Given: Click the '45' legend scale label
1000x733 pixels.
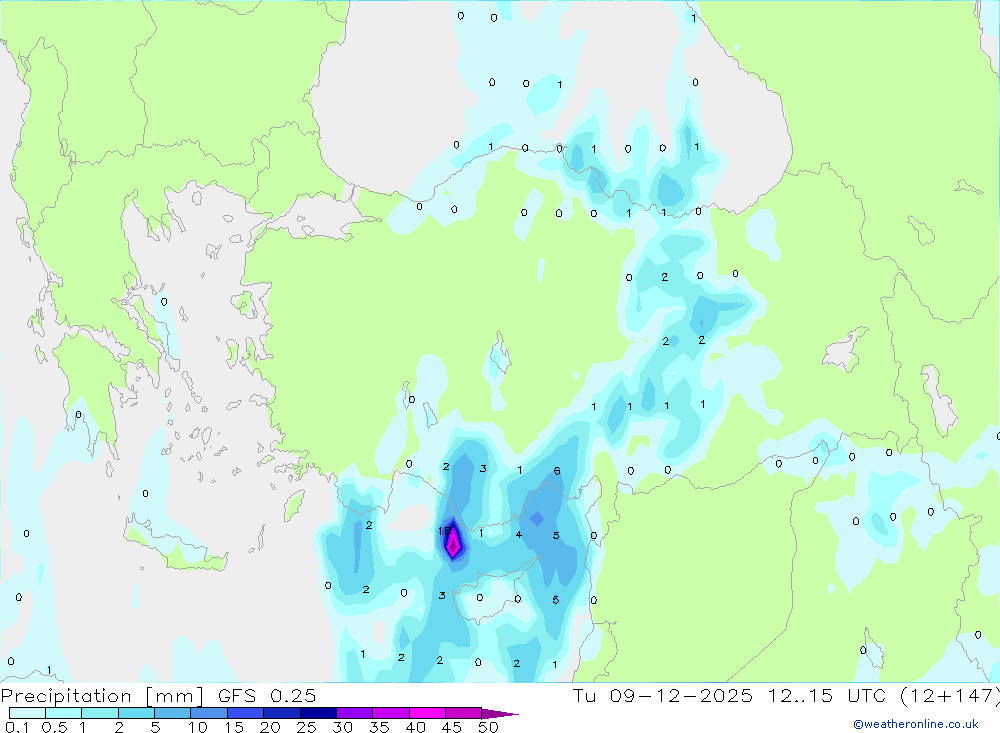Looking at the screenshot, I should point(452,727).
